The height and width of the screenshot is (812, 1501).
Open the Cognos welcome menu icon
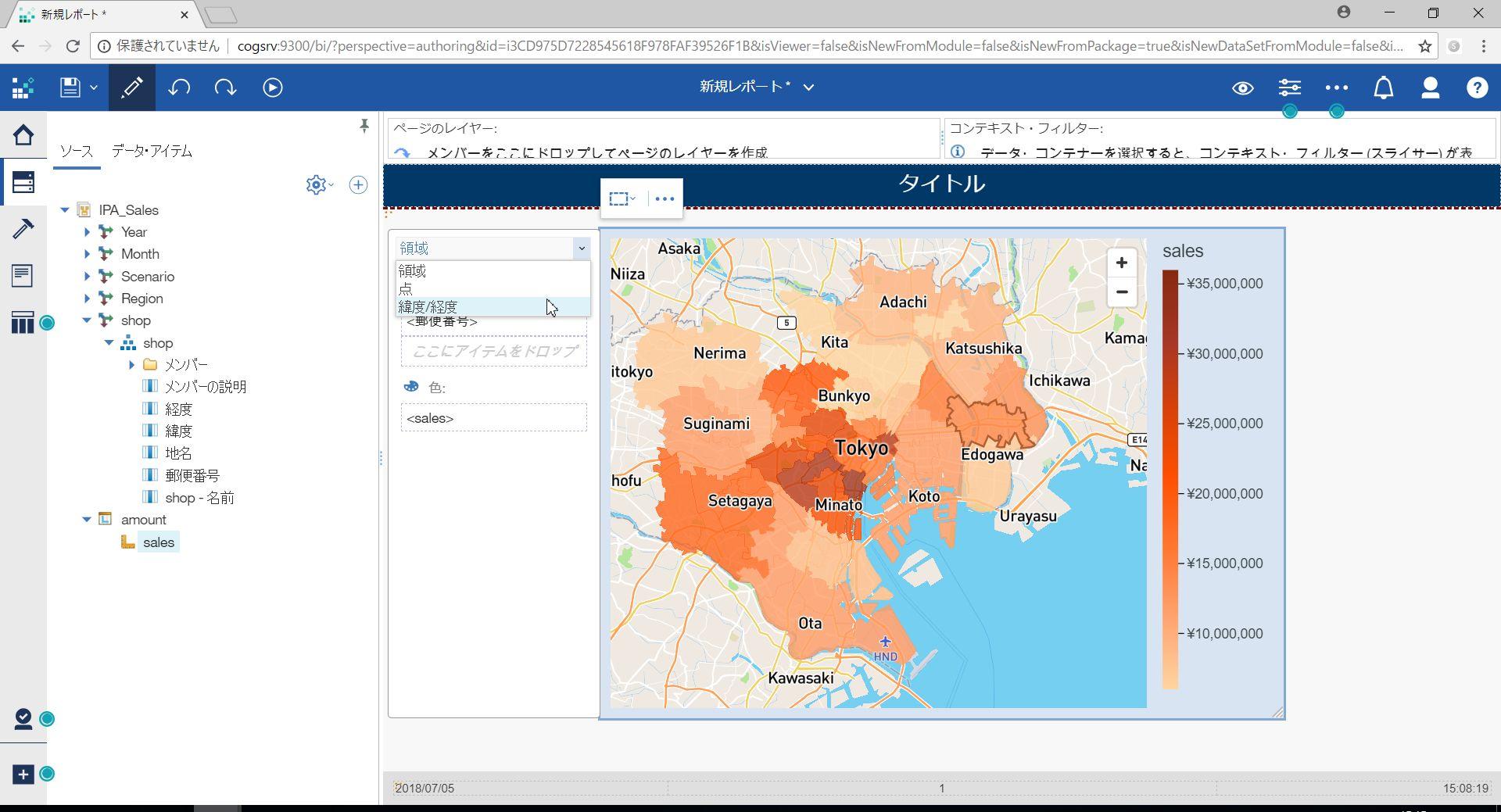coord(23,88)
